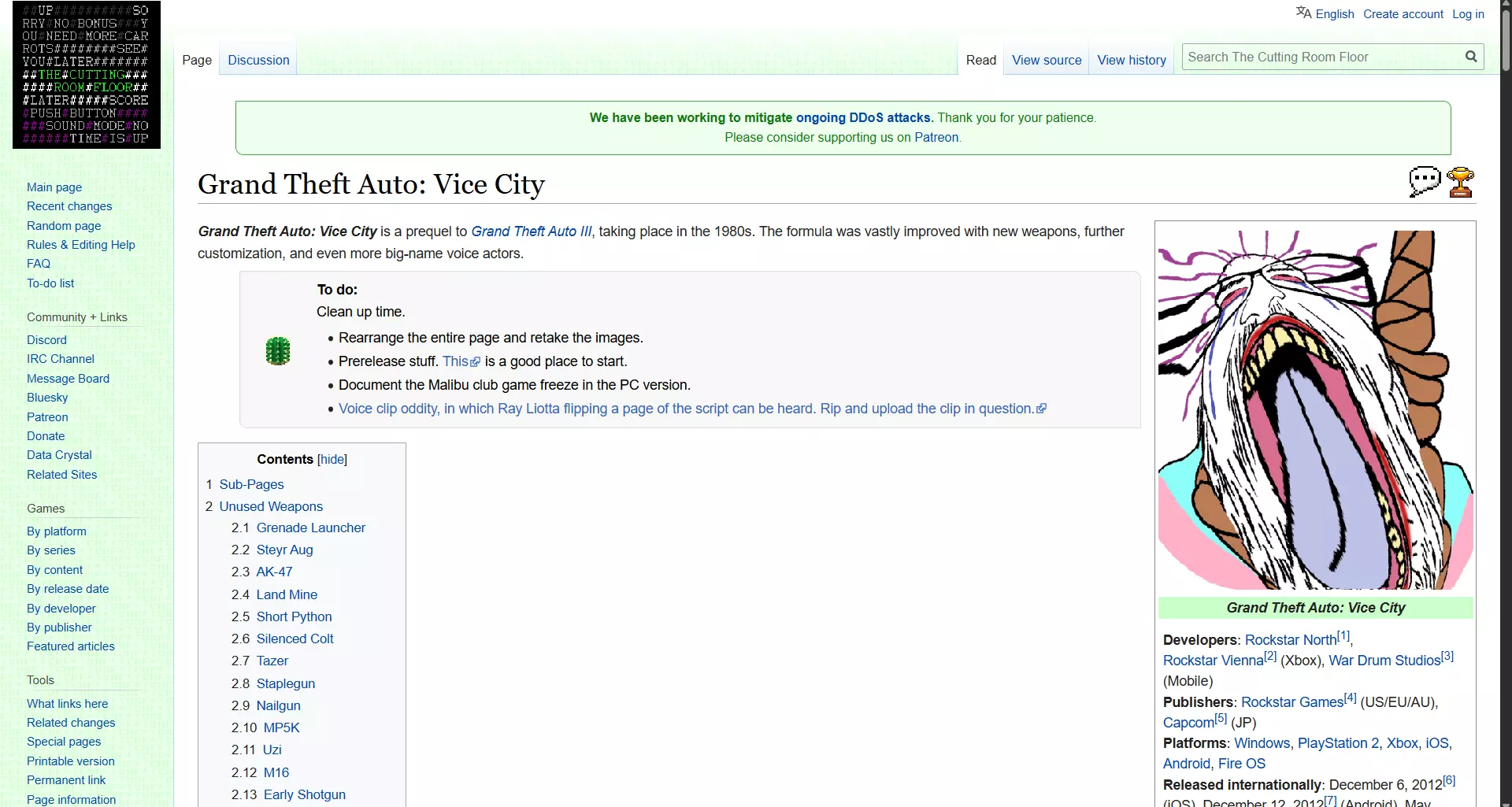This screenshot has width=1512, height=807.
Task: Select the Read tab
Action: click(981, 60)
